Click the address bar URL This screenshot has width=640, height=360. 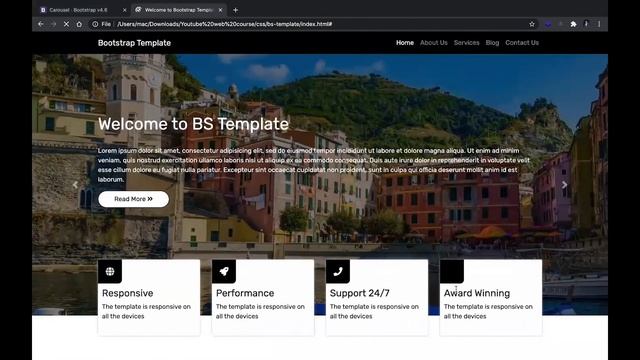[x=224, y=24]
